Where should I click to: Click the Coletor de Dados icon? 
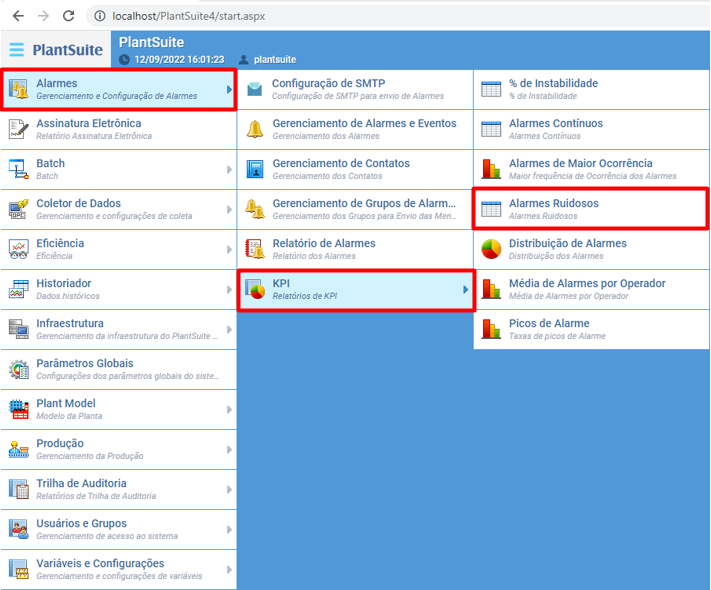pos(19,209)
